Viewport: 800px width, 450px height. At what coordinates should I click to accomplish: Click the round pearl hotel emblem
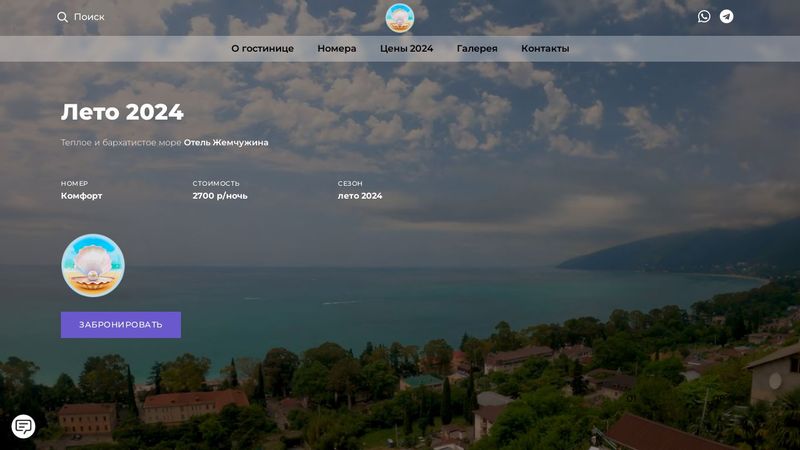[x=93, y=266]
